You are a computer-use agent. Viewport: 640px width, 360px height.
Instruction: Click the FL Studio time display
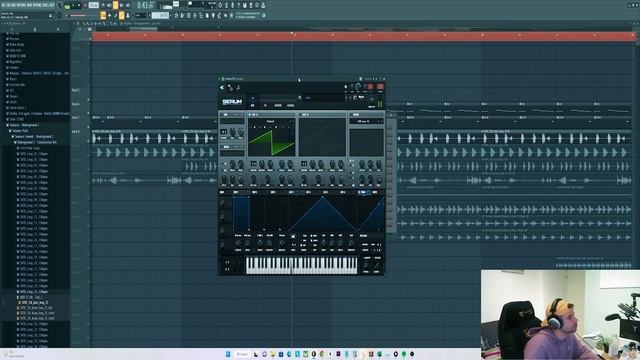tap(146, 5)
